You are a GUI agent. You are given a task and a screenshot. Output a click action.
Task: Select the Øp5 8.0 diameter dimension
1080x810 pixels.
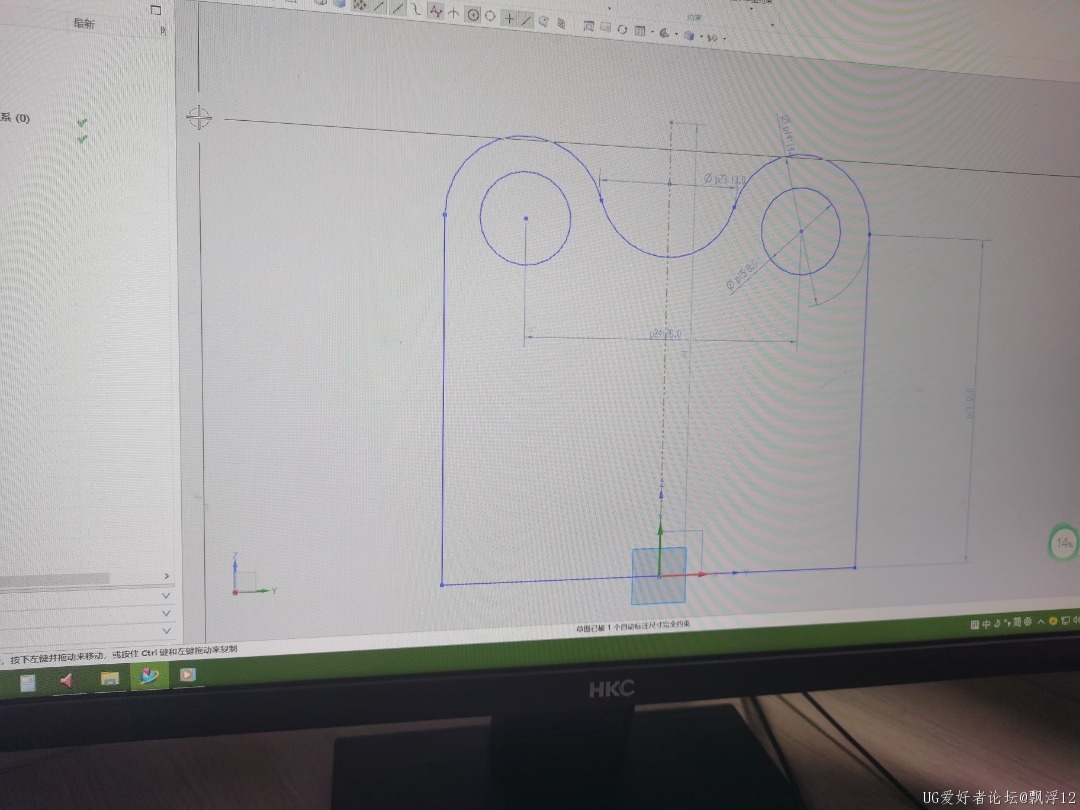point(742,273)
